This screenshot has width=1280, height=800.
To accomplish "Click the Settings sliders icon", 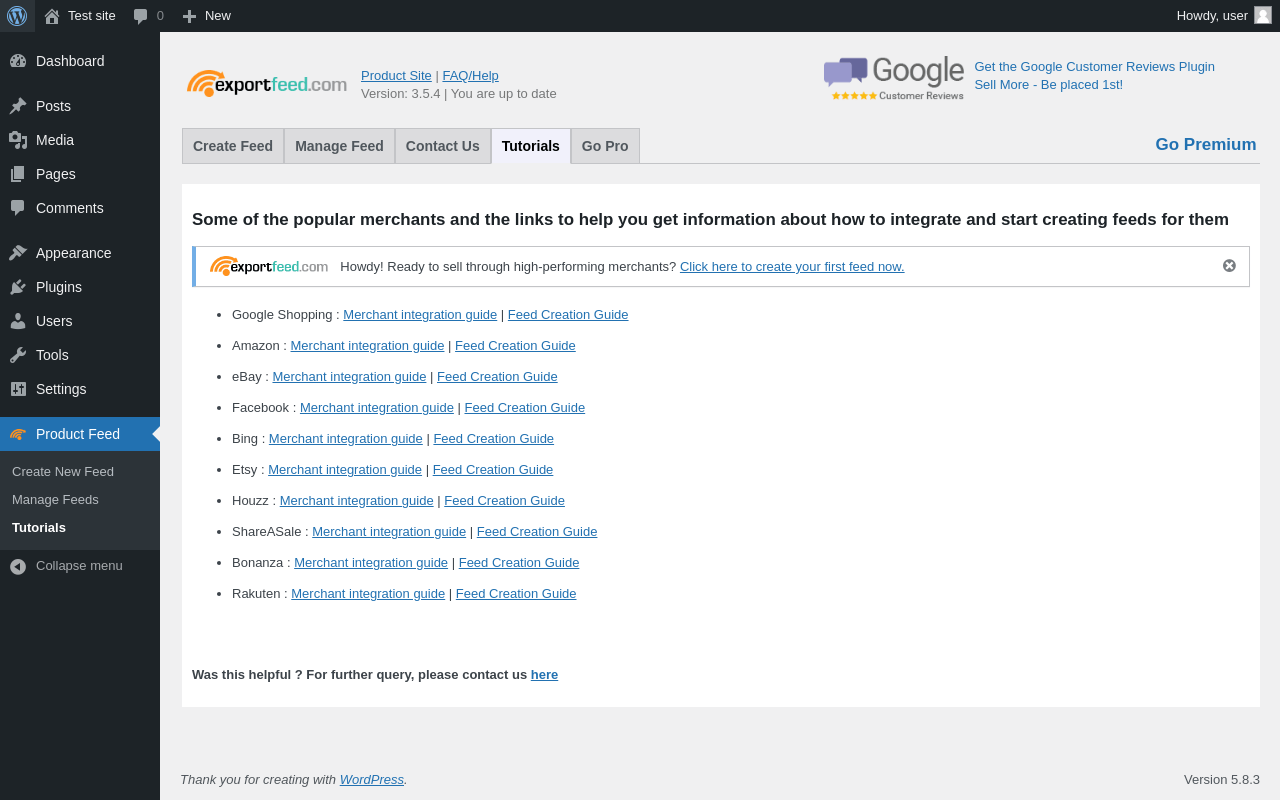I will click(x=18, y=389).
